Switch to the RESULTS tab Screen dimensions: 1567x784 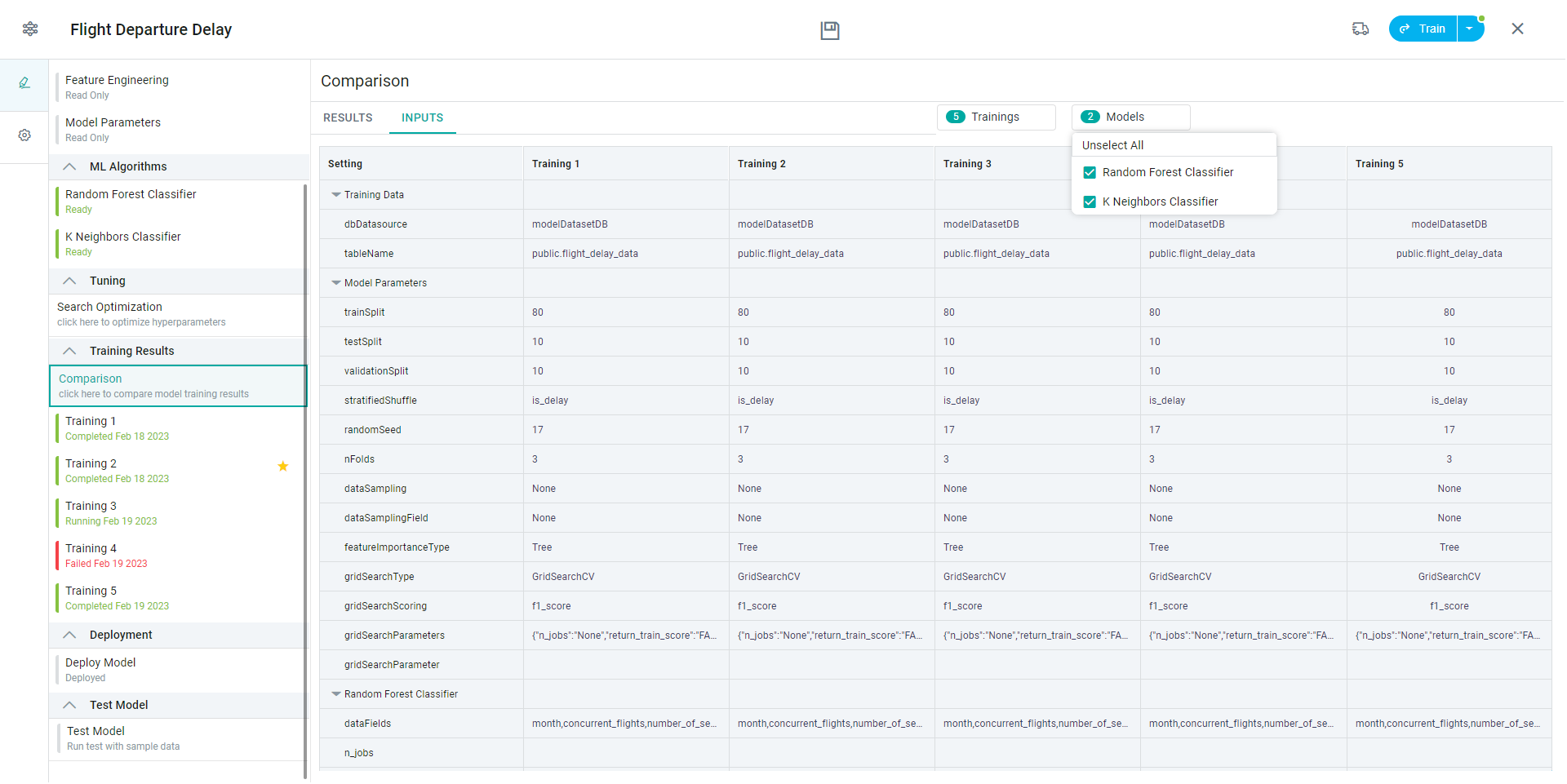point(348,117)
